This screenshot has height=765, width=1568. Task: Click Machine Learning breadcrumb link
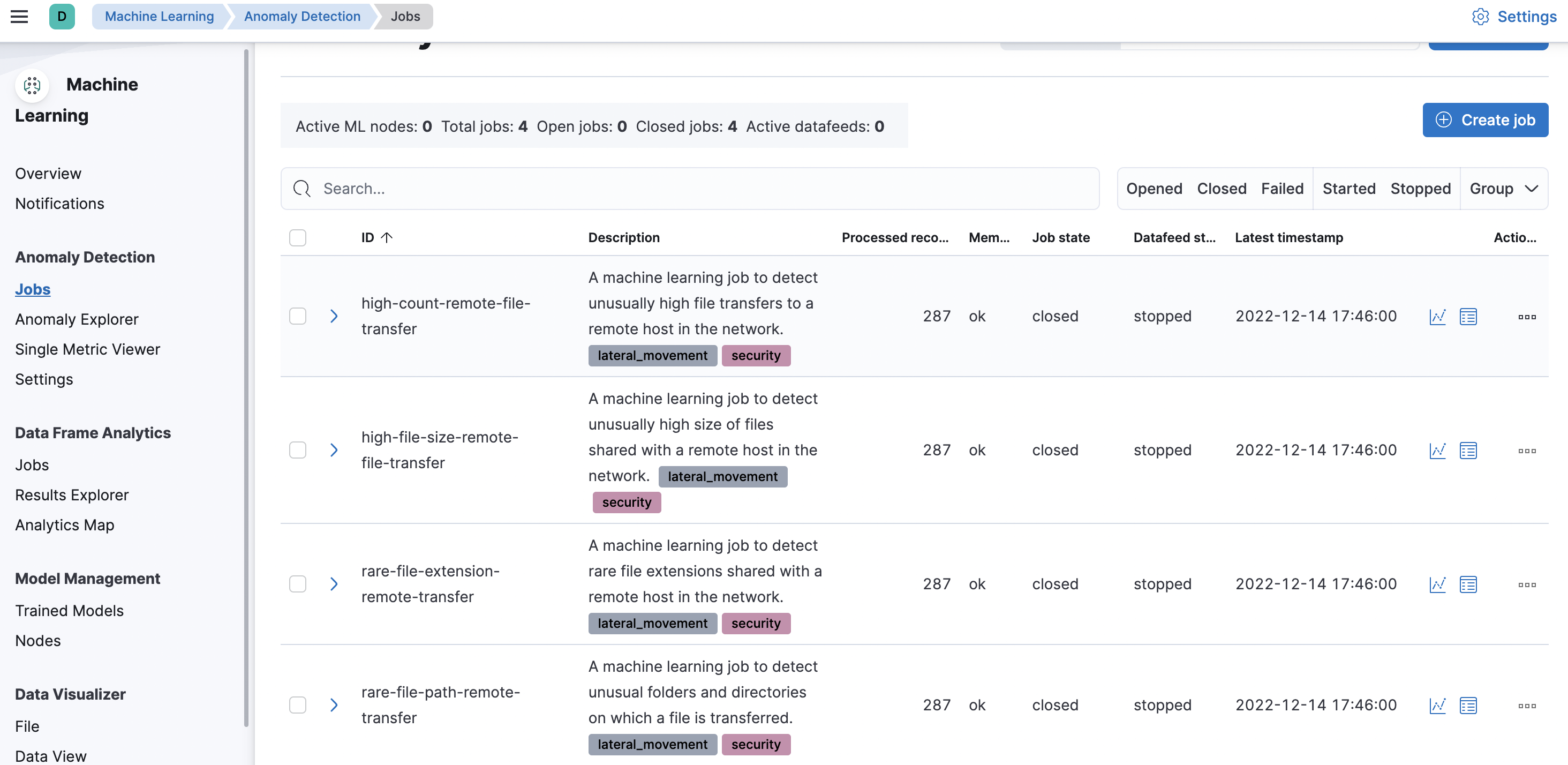point(159,17)
